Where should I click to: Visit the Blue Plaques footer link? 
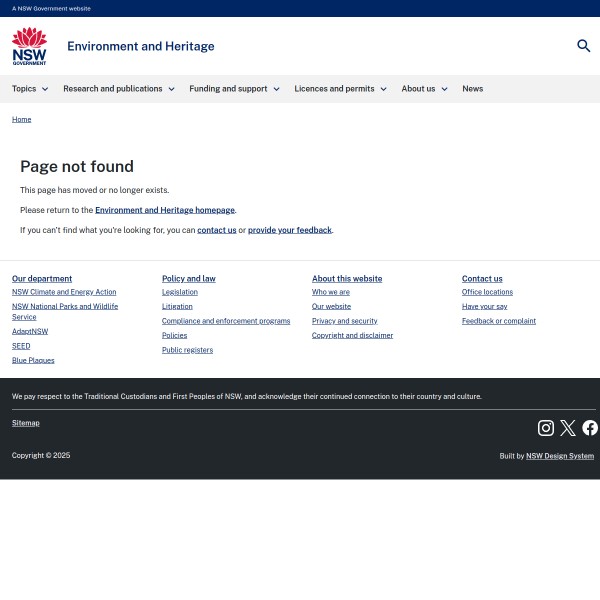point(33,360)
